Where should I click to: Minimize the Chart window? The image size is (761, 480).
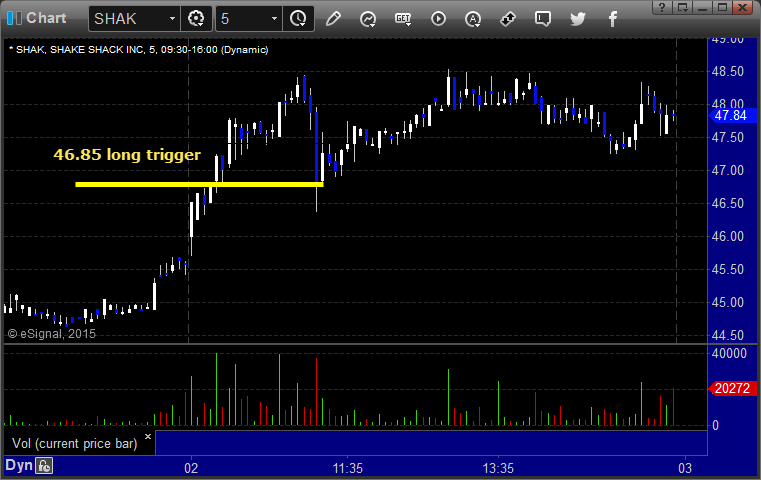pyautogui.click(x=702, y=7)
